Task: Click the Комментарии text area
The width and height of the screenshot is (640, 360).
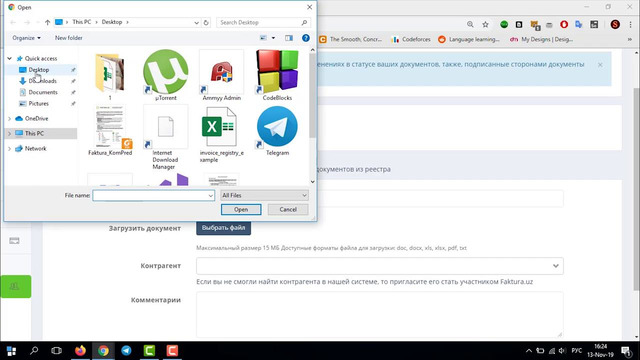Action: [x=380, y=315]
